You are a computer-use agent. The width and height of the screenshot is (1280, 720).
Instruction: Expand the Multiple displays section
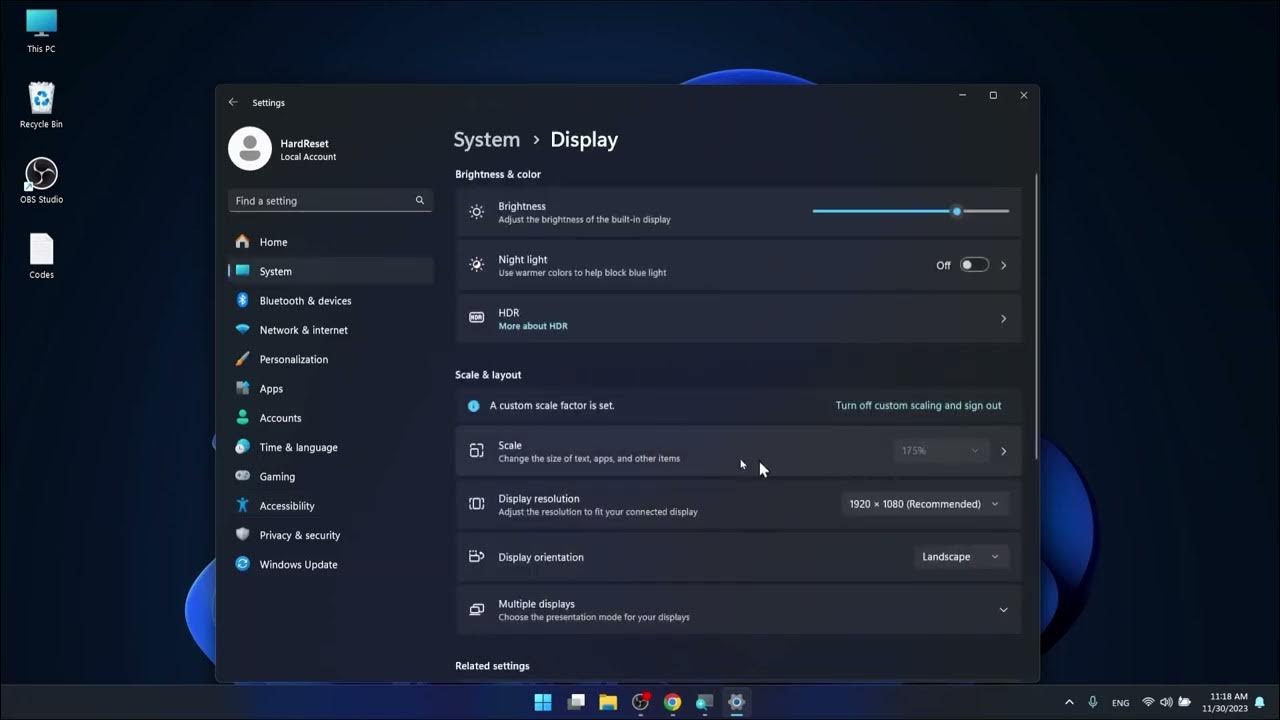[1003, 610]
